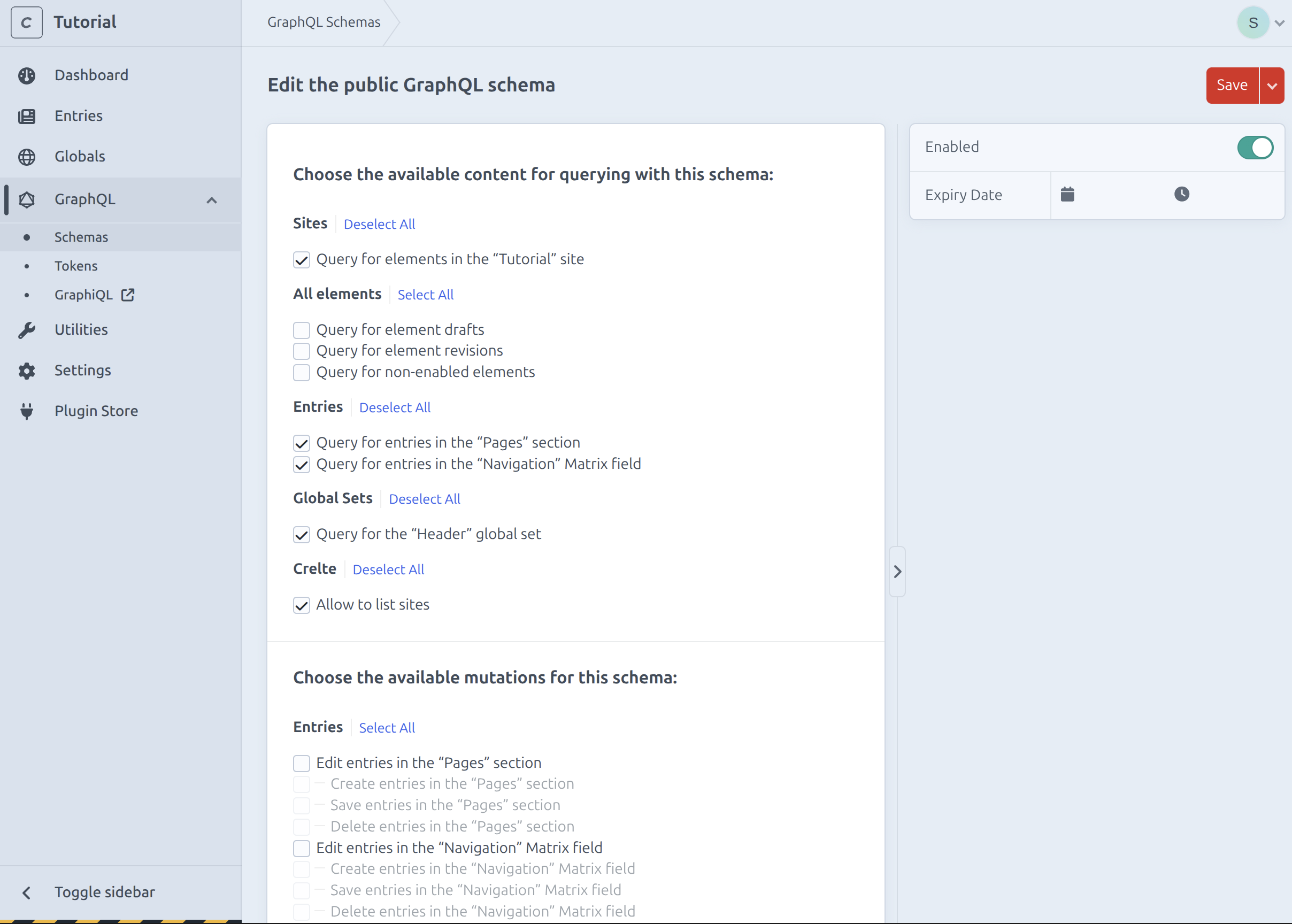Open Settings via the gear icon
1292x924 pixels.
[27, 371]
